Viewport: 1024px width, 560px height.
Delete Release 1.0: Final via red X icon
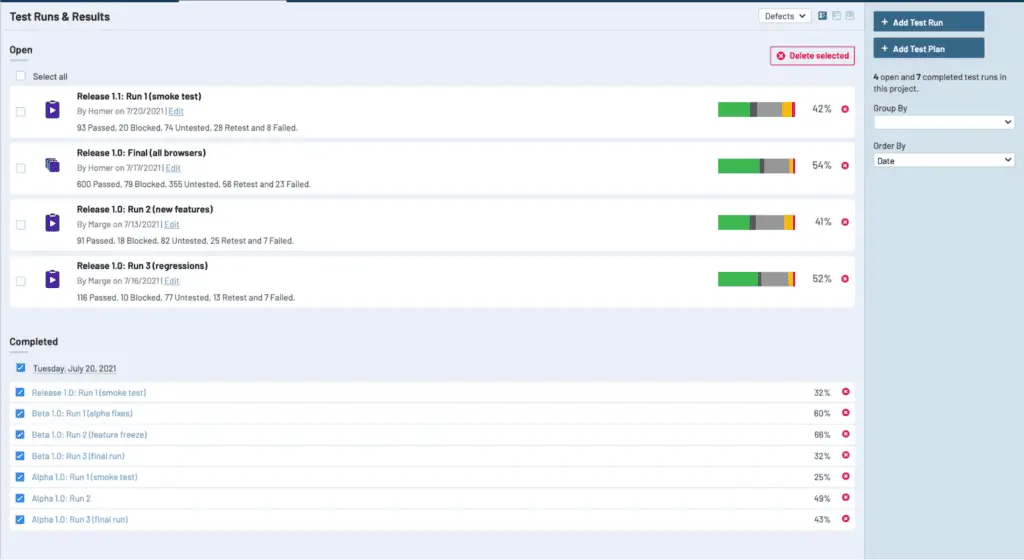(845, 166)
